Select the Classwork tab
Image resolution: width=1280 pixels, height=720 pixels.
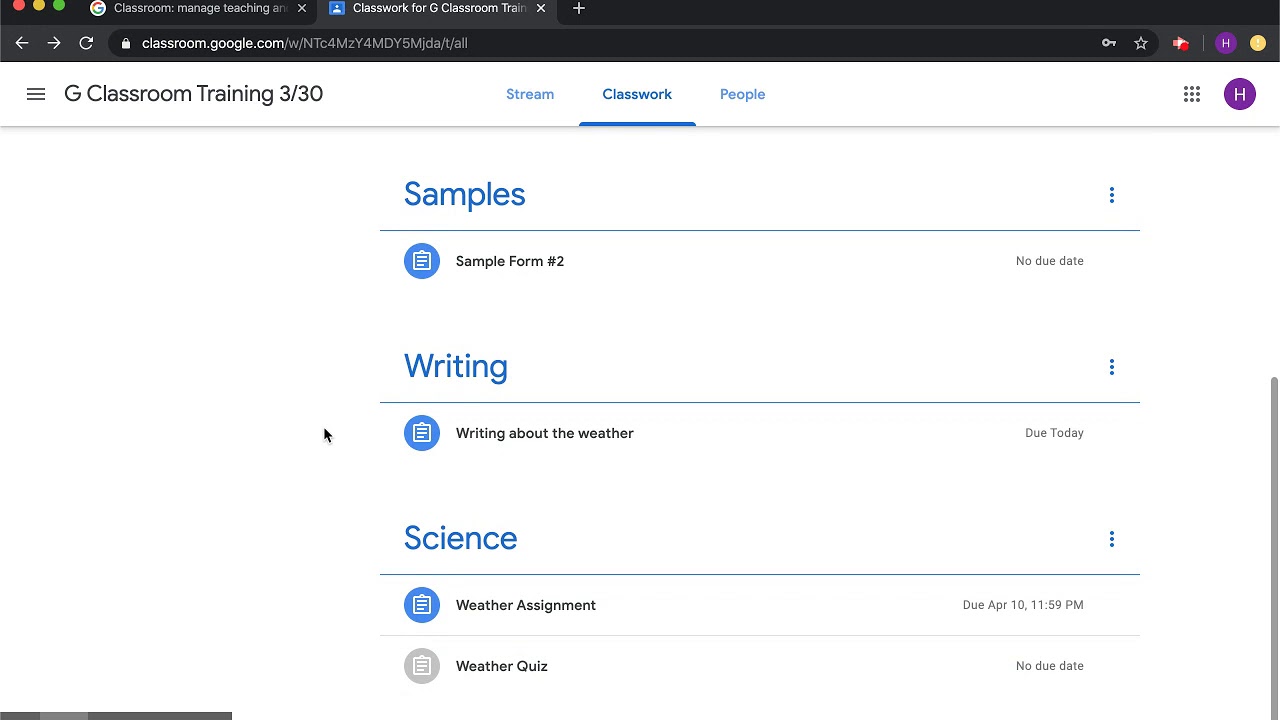[x=637, y=94]
